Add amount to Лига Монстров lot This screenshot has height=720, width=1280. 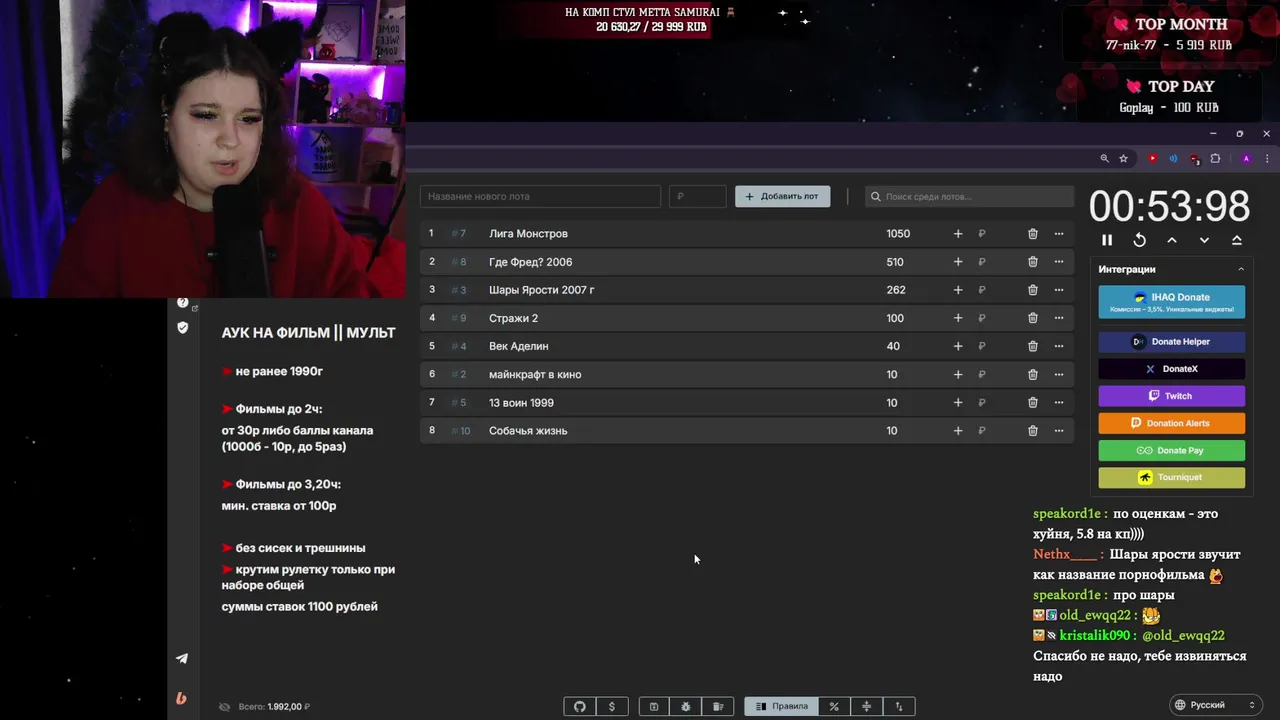coord(958,234)
